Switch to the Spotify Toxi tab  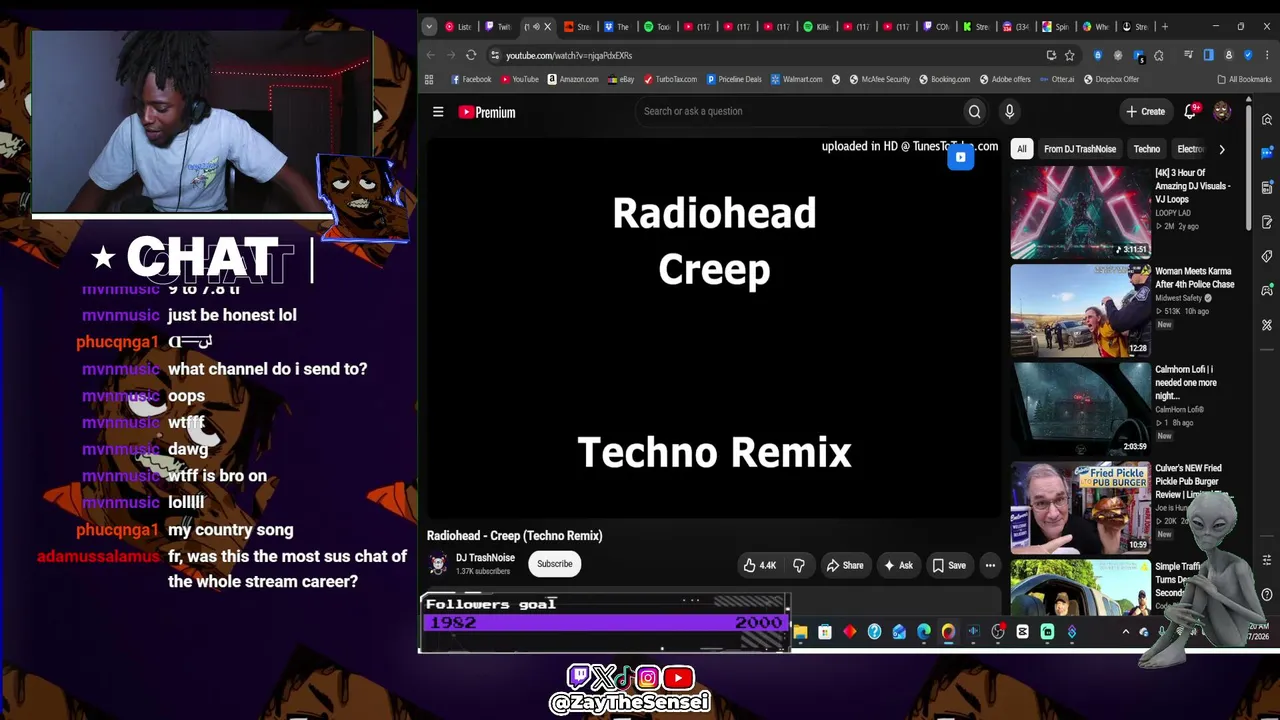click(x=656, y=26)
